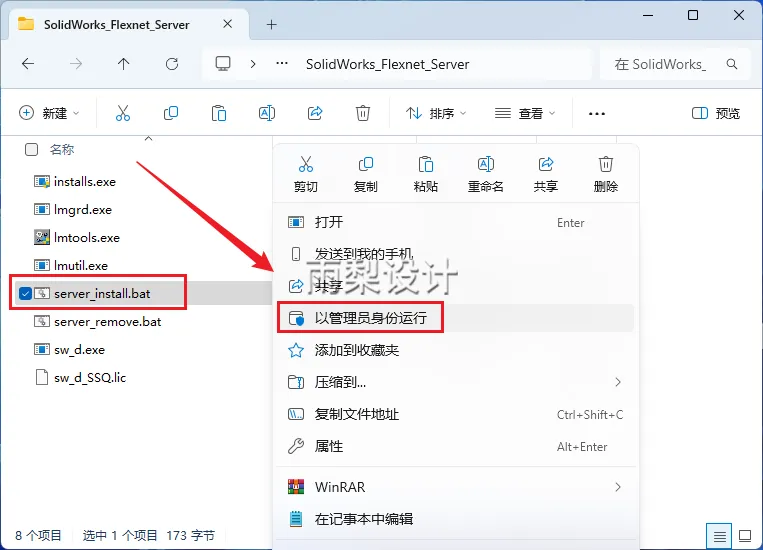Click the This PC monitor icon in address bar
Viewport: 763px width, 550px height.
click(x=223, y=64)
